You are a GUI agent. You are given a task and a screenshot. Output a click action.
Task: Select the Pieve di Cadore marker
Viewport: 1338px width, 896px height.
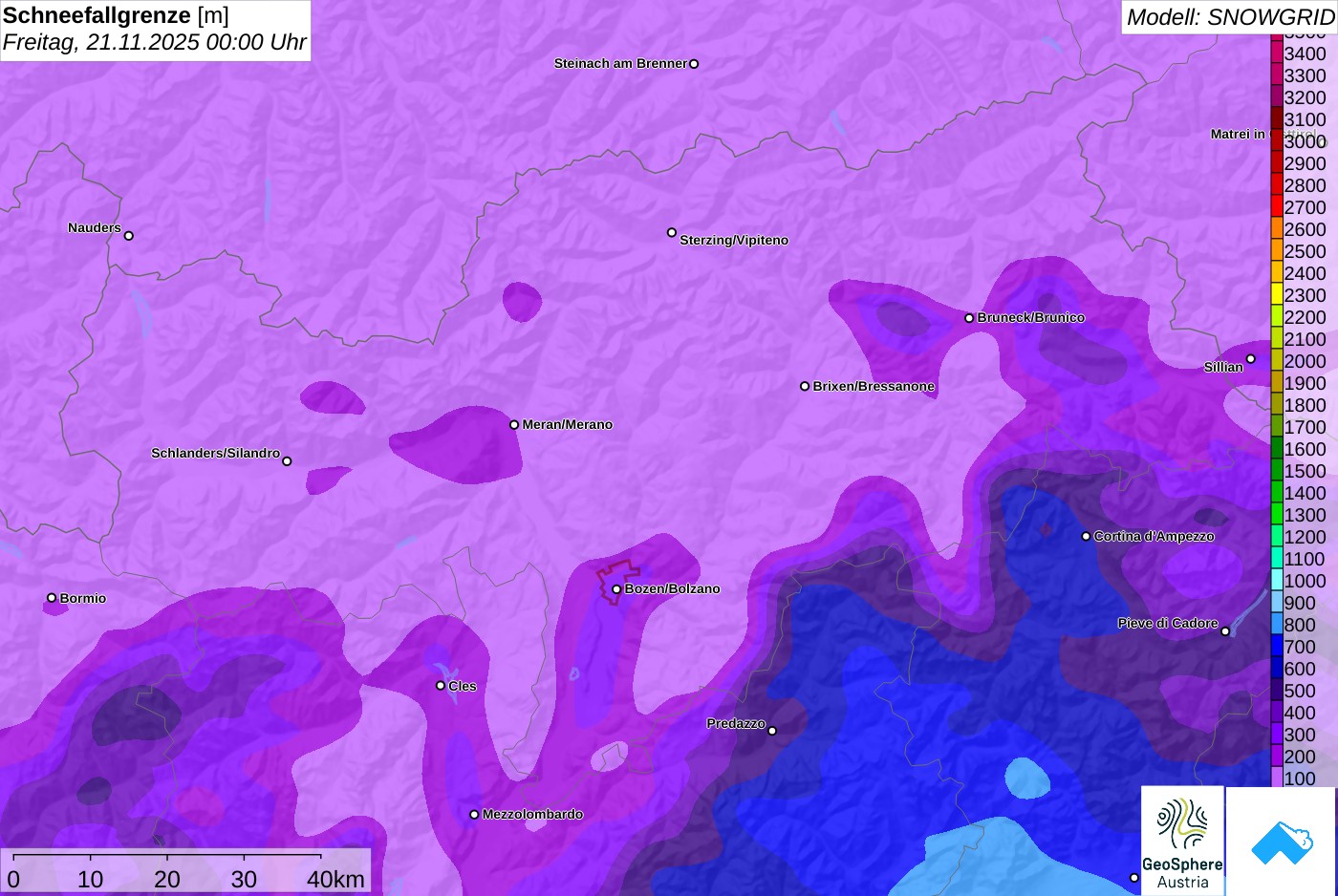point(1225,631)
